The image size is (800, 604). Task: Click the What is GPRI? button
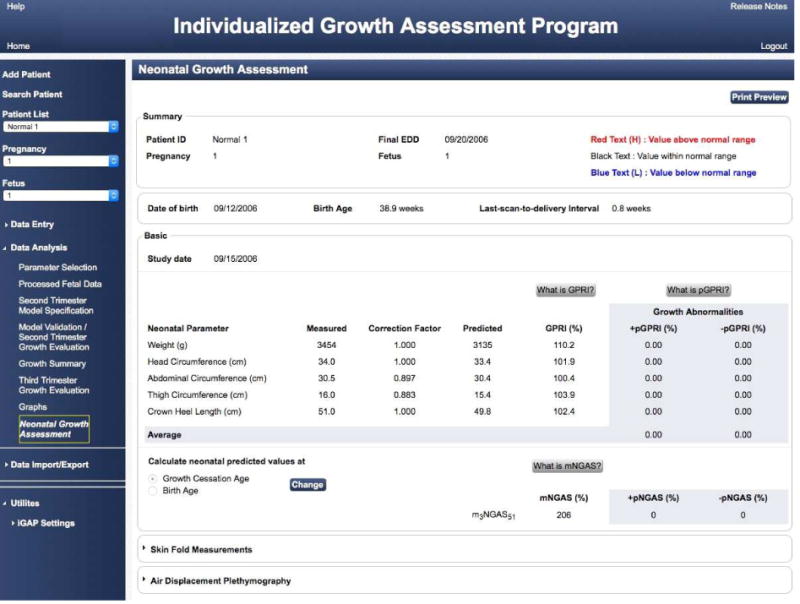coord(565,290)
